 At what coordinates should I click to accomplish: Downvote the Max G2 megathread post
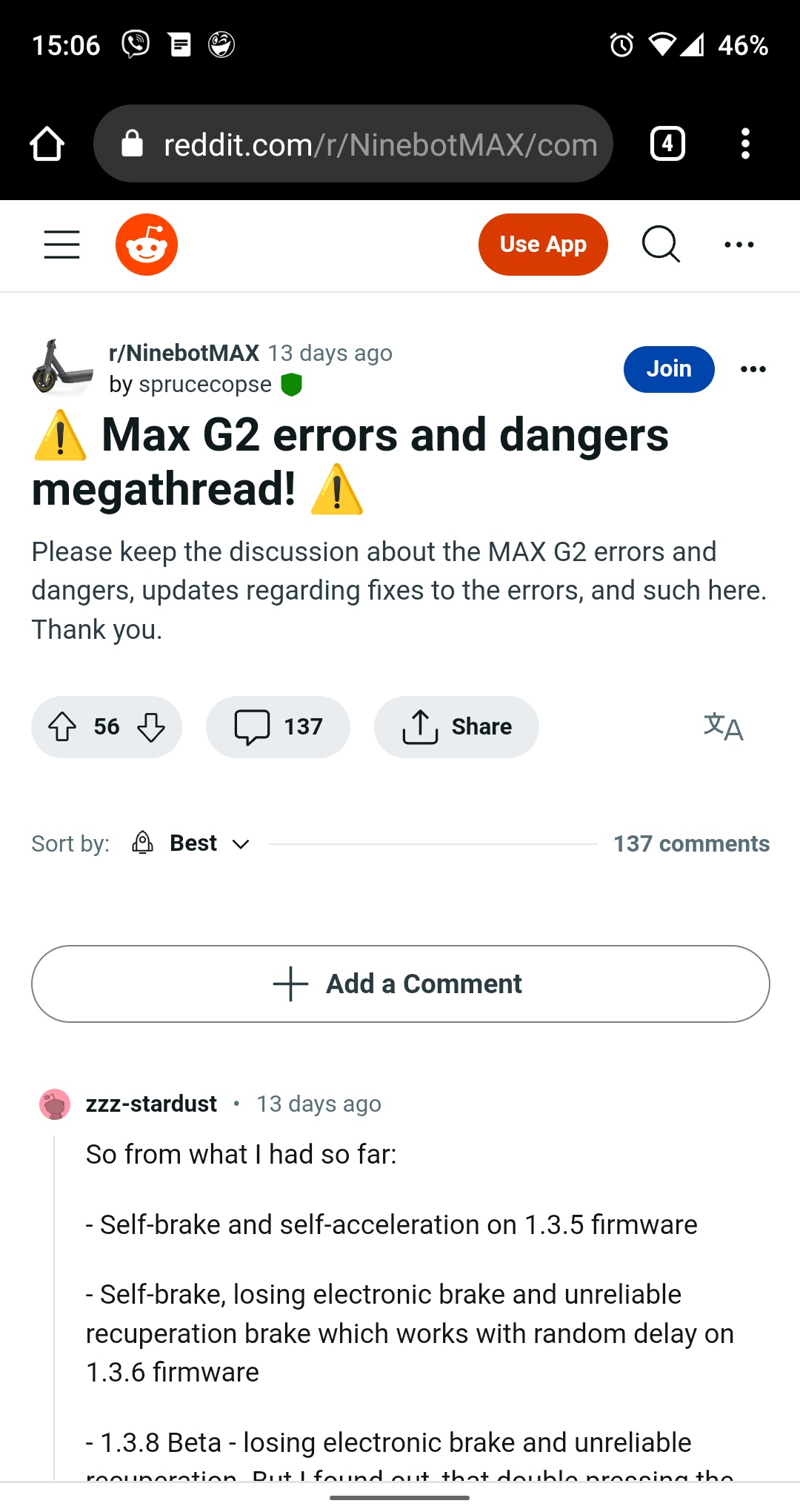point(151,727)
